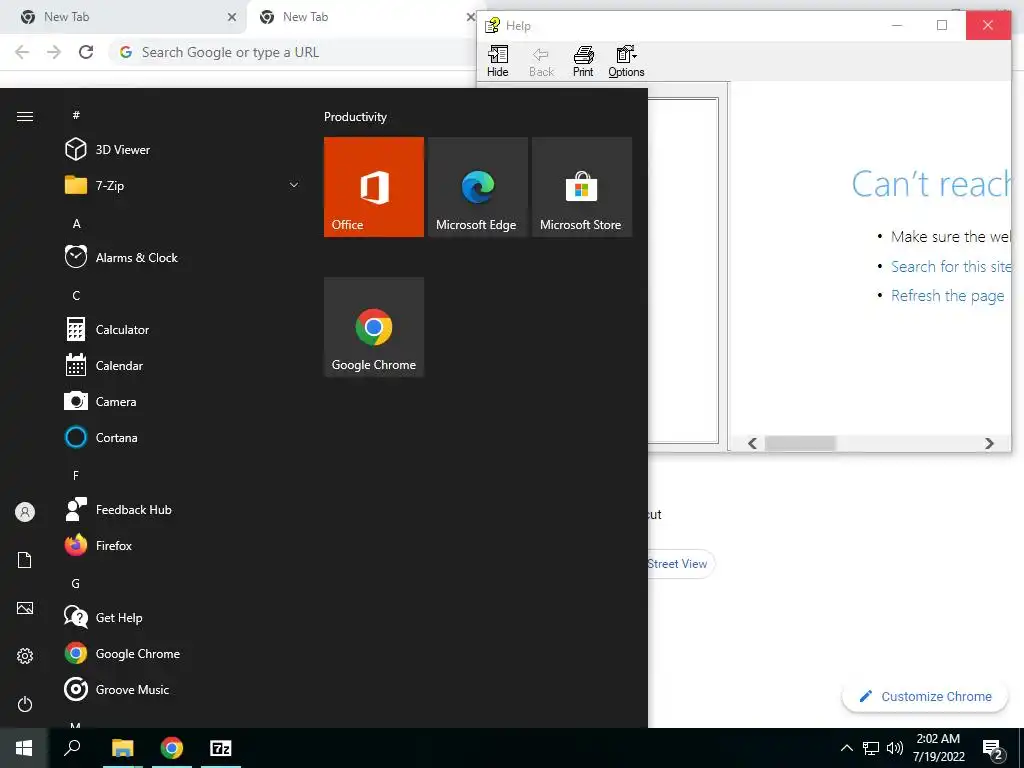
Task: Click 'Refresh the page' link
Action: tap(948, 296)
